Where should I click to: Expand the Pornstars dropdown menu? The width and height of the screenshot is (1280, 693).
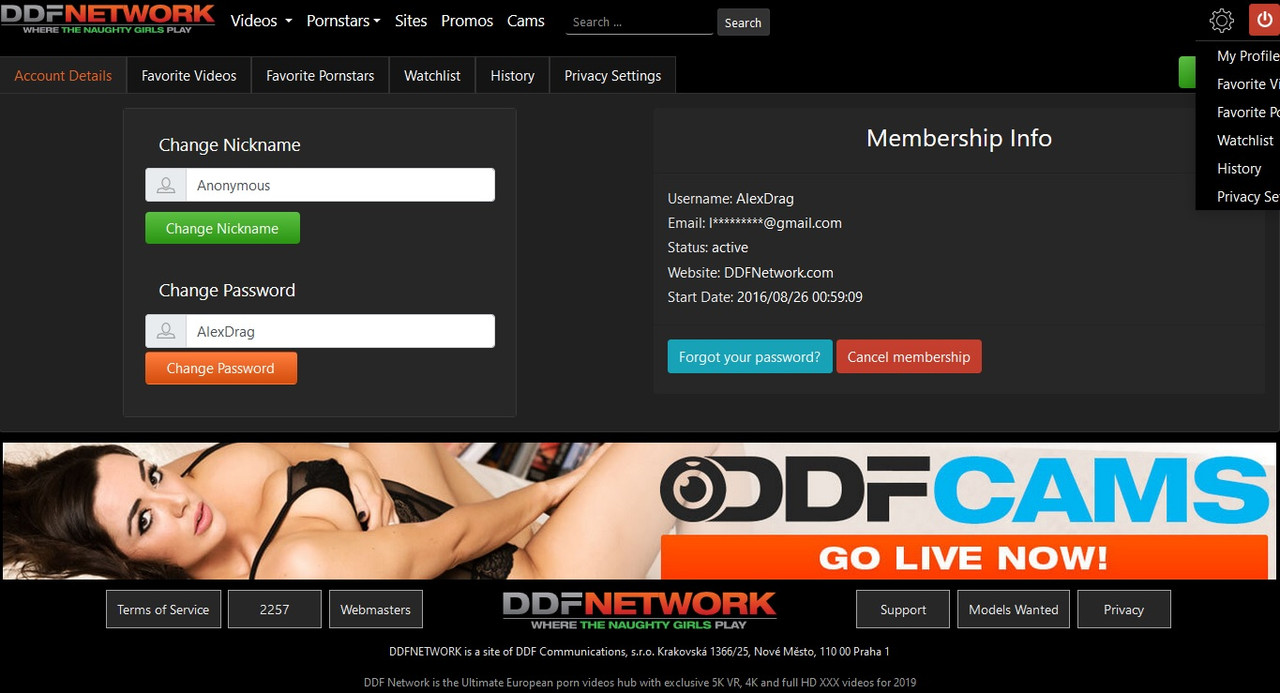343,21
